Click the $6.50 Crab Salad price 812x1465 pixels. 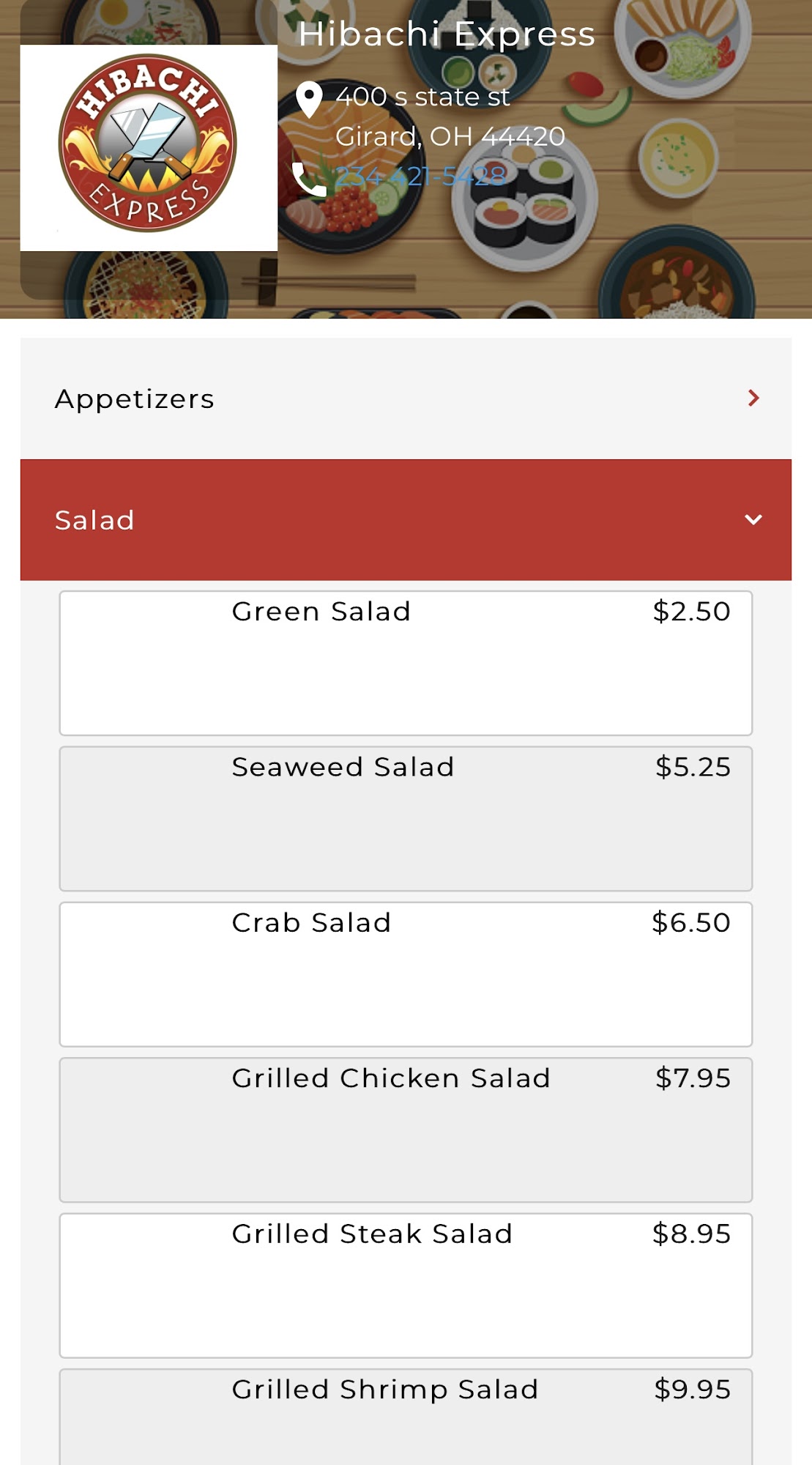tap(691, 923)
